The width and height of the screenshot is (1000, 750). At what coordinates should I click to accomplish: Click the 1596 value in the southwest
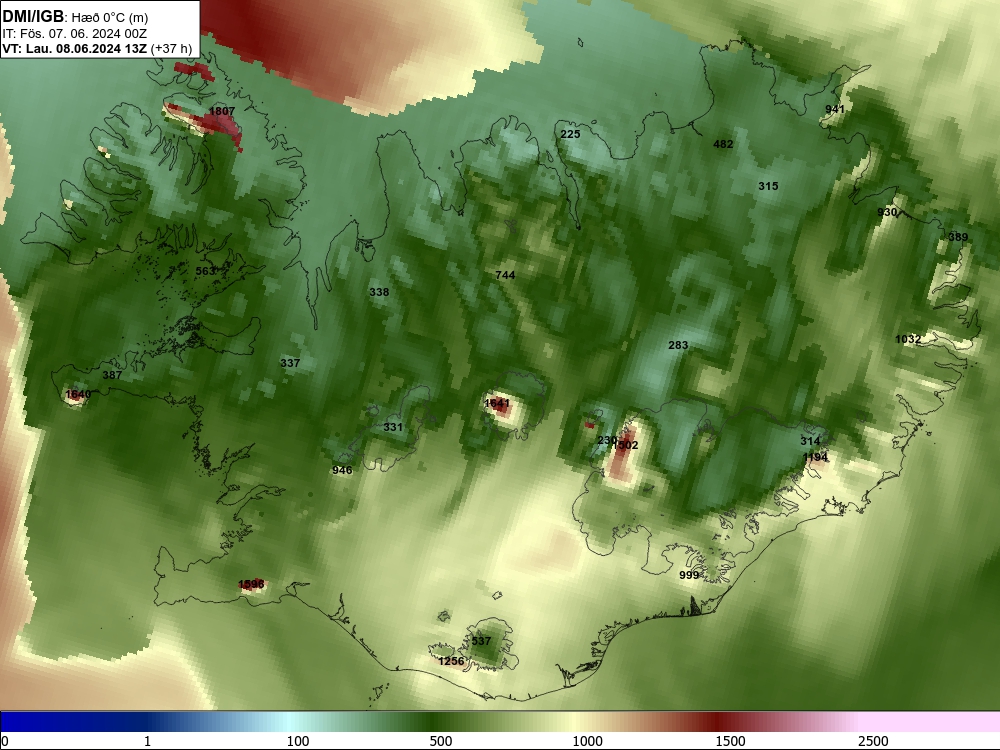251,585
